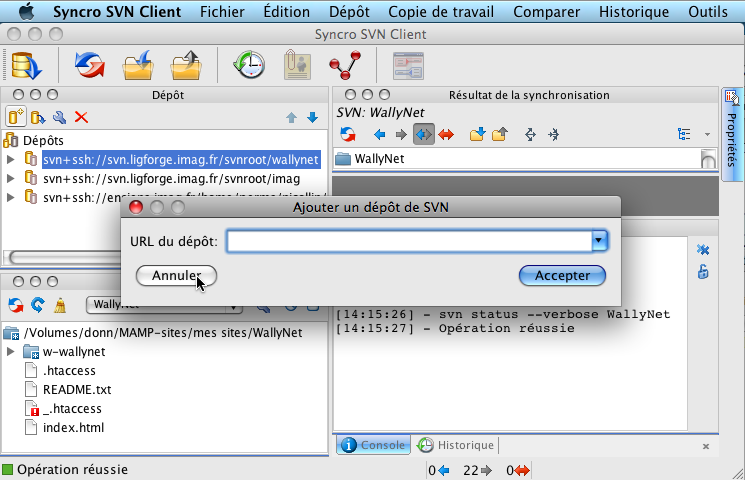Expand the svnroot/imag repository node
The height and width of the screenshot is (480, 745).
10,178
